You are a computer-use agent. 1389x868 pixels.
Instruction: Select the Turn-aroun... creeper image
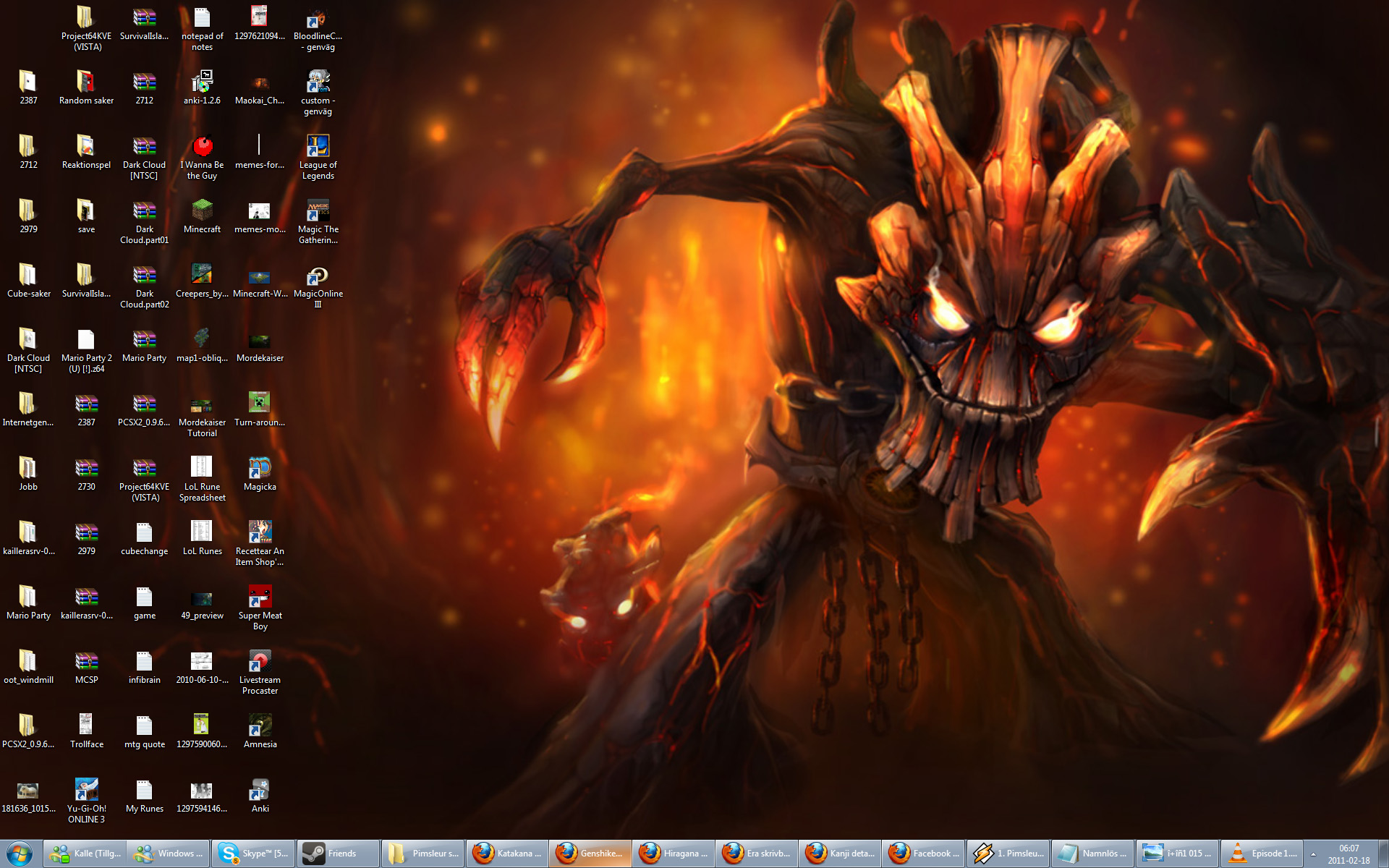click(x=260, y=409)
